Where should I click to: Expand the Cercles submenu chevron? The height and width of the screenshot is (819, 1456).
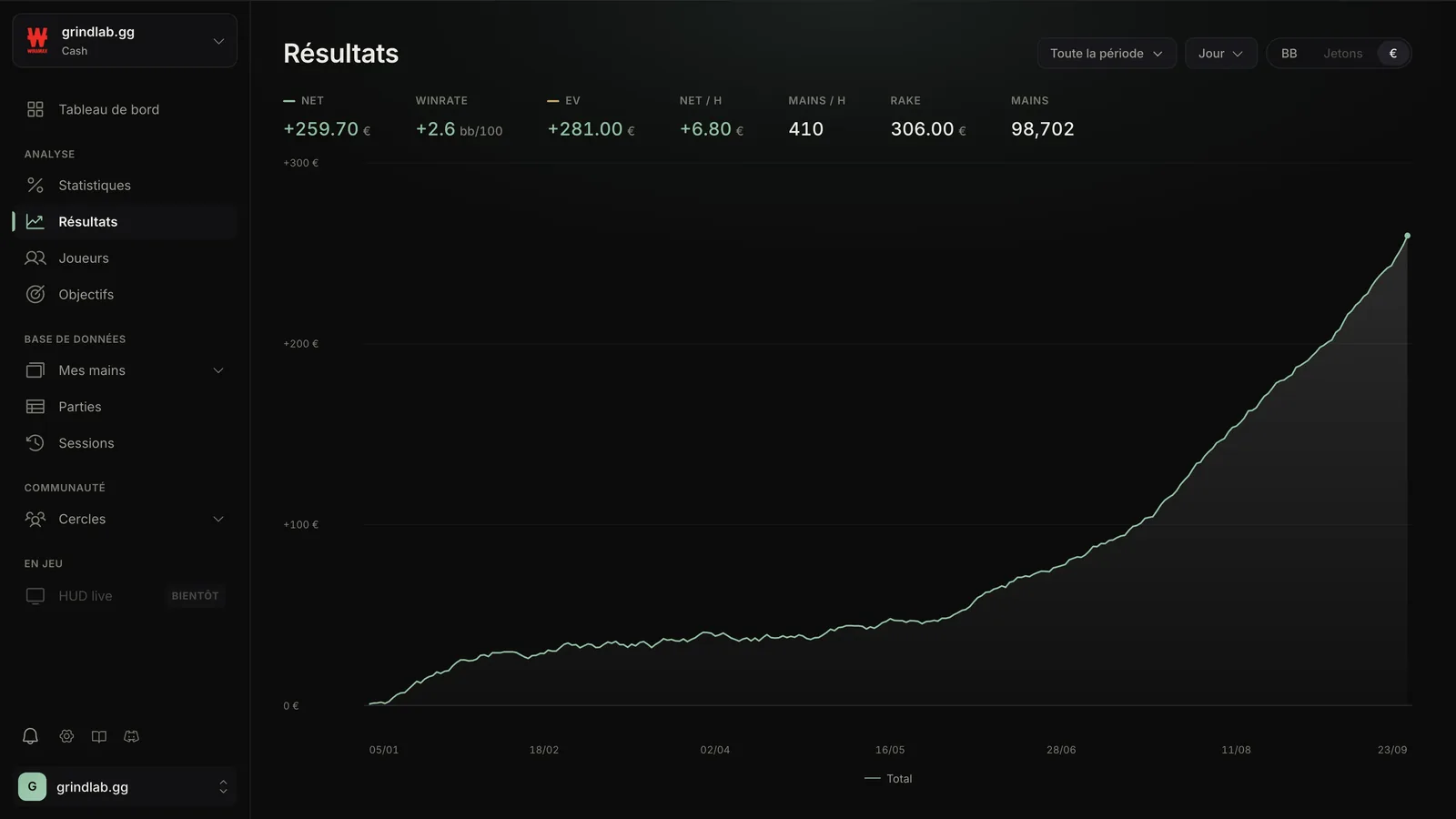tap(218, 519)
